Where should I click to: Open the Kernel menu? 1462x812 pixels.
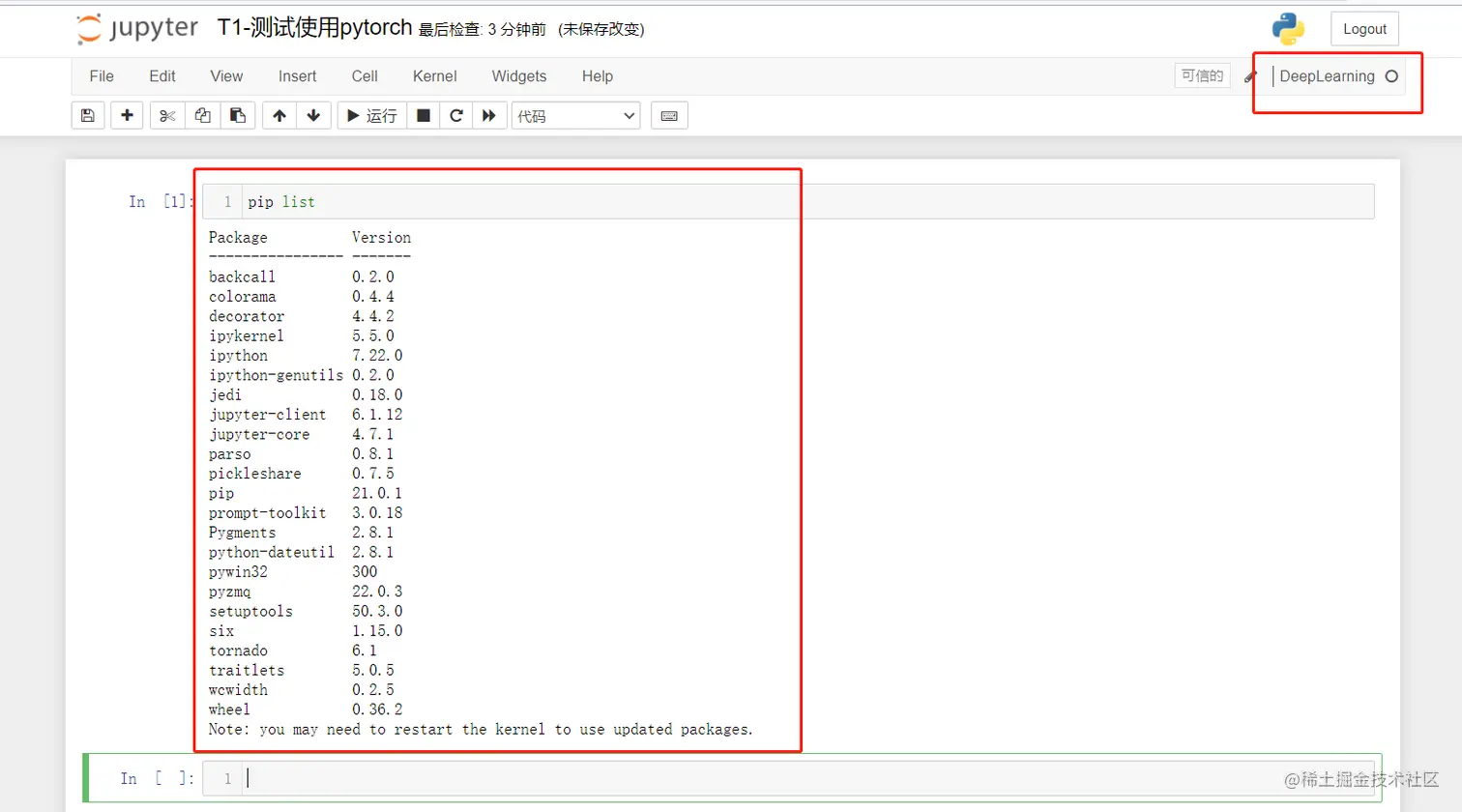[x=435, y=76]
